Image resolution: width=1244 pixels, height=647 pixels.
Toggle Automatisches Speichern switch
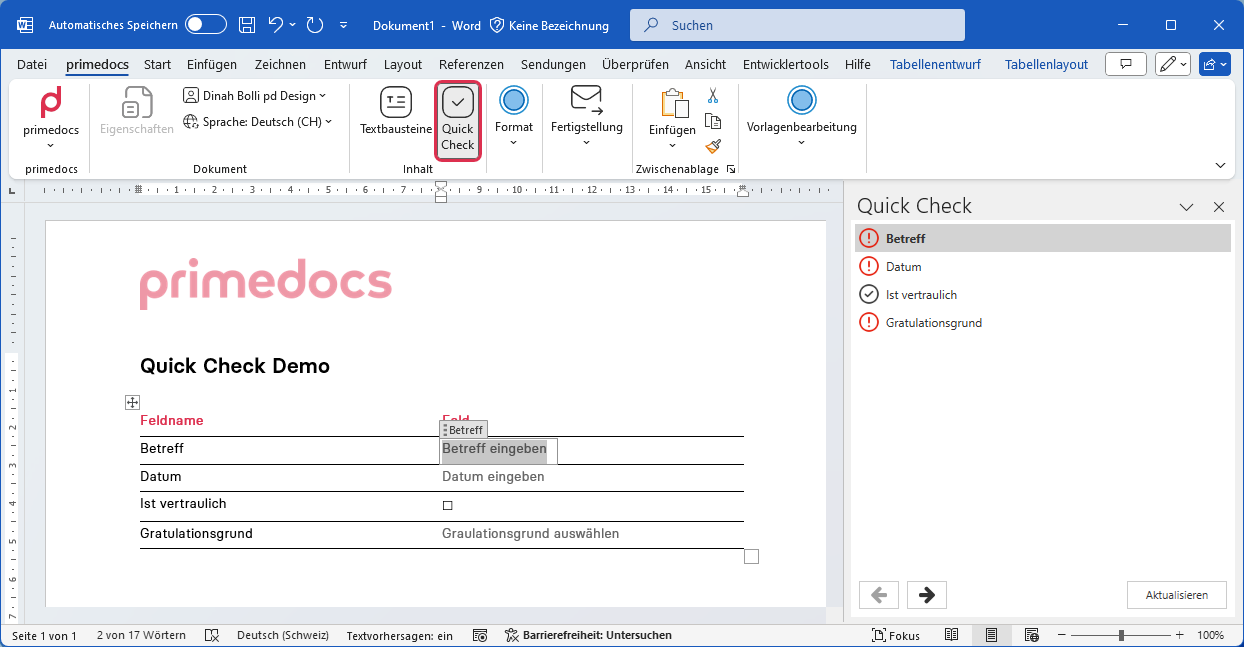pos(206,25)
